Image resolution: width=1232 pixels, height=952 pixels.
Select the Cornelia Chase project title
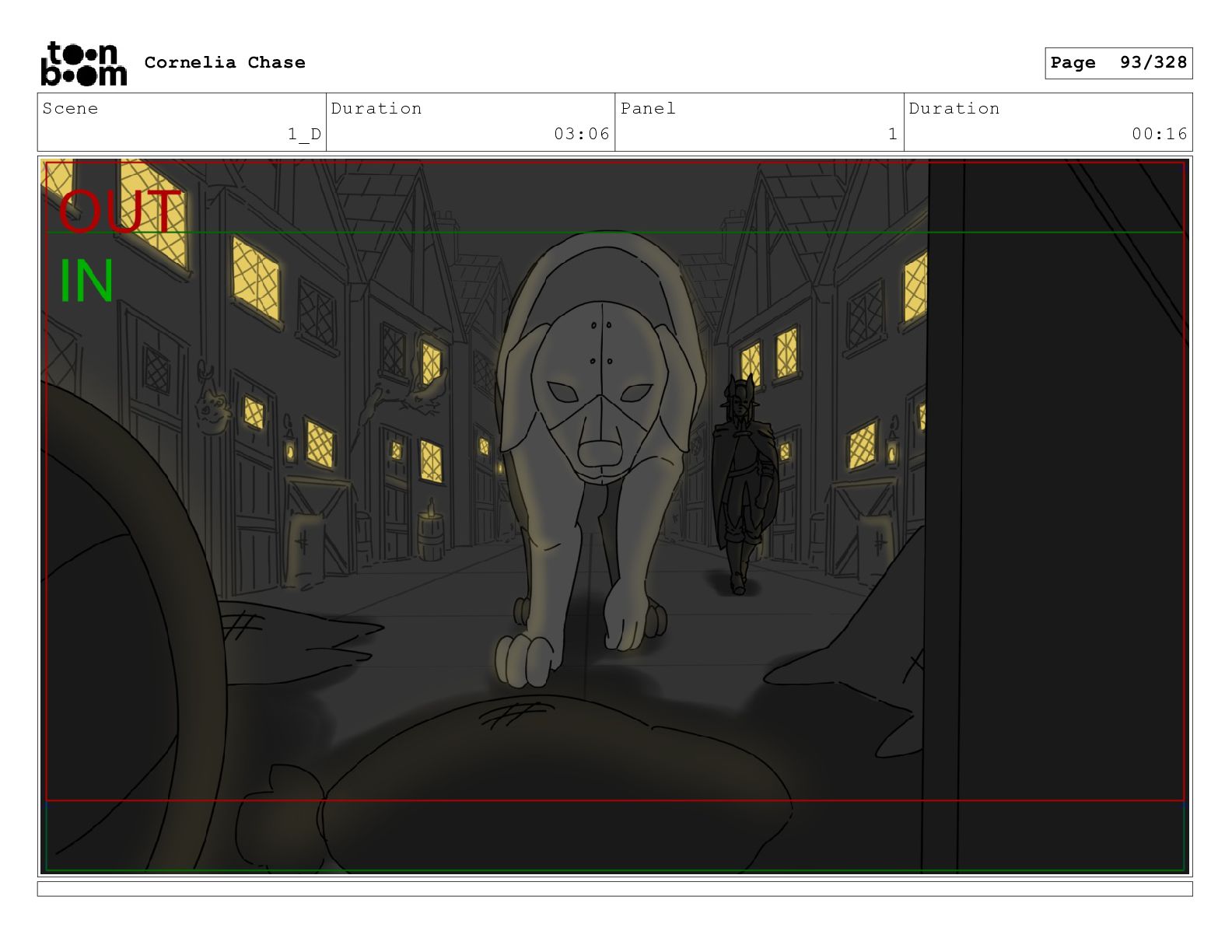pyautogui.click(x=225, y=63)
